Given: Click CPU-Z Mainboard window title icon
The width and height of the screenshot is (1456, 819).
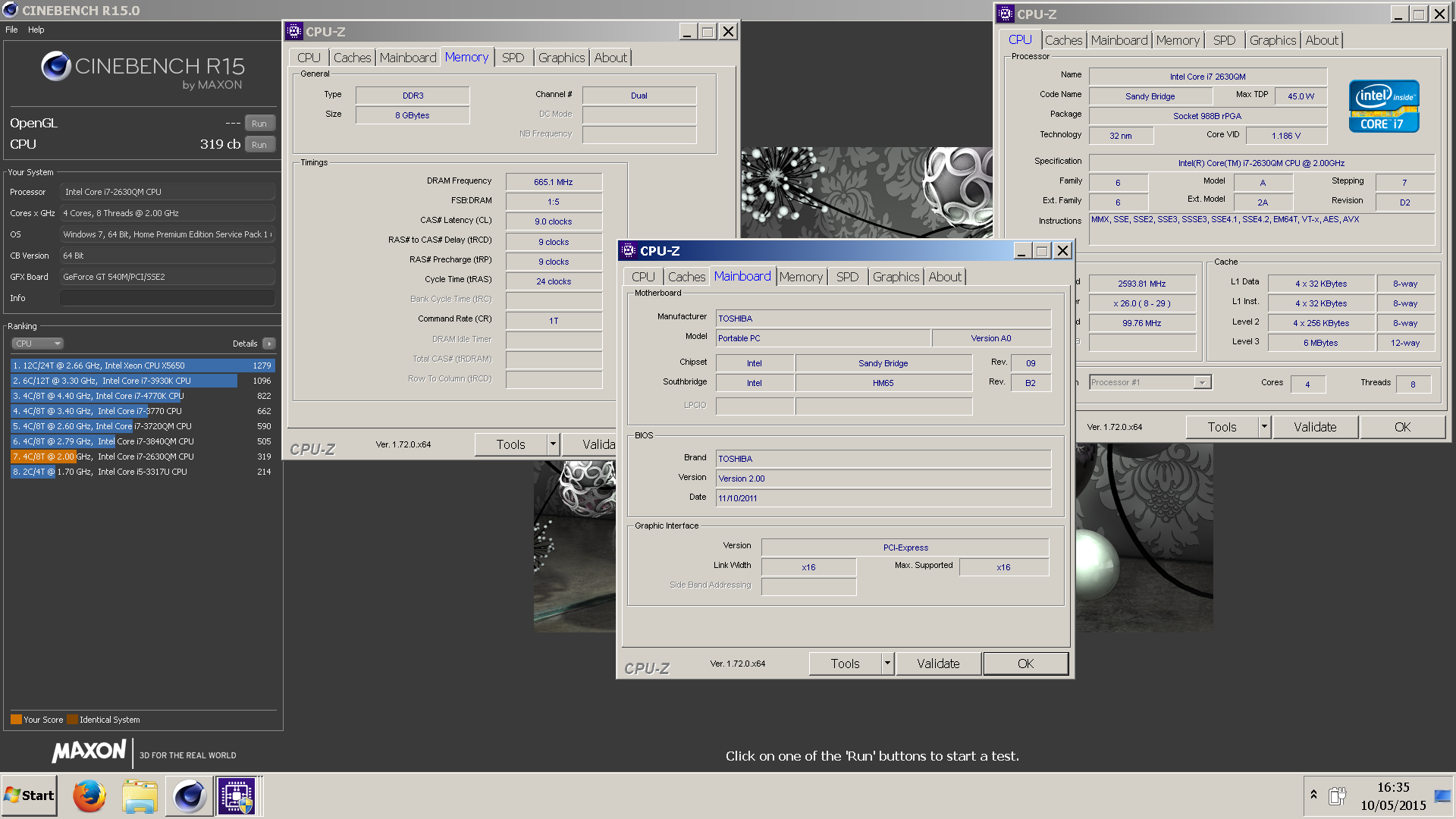Looking at the screenshot, I should click(x=629, y=250).
